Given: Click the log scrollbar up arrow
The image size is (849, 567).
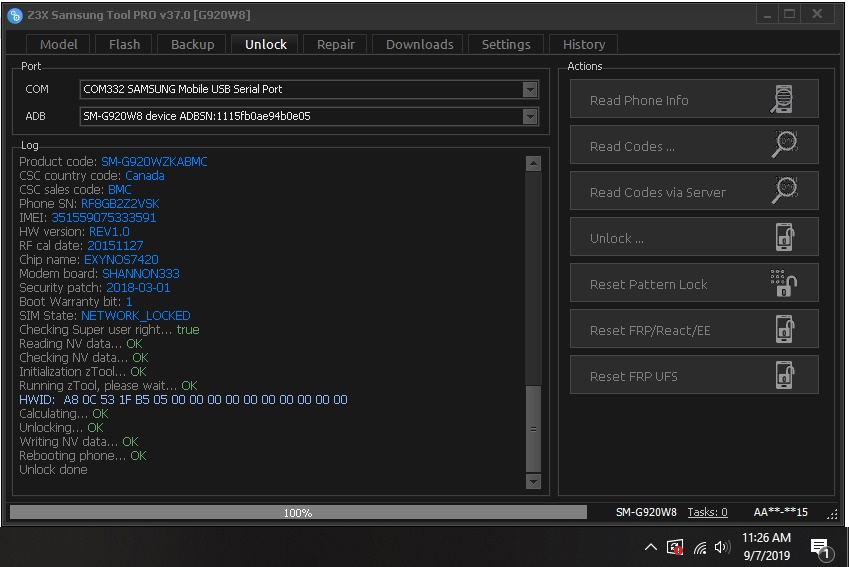Looking at the screenshot, I should 533,164.
